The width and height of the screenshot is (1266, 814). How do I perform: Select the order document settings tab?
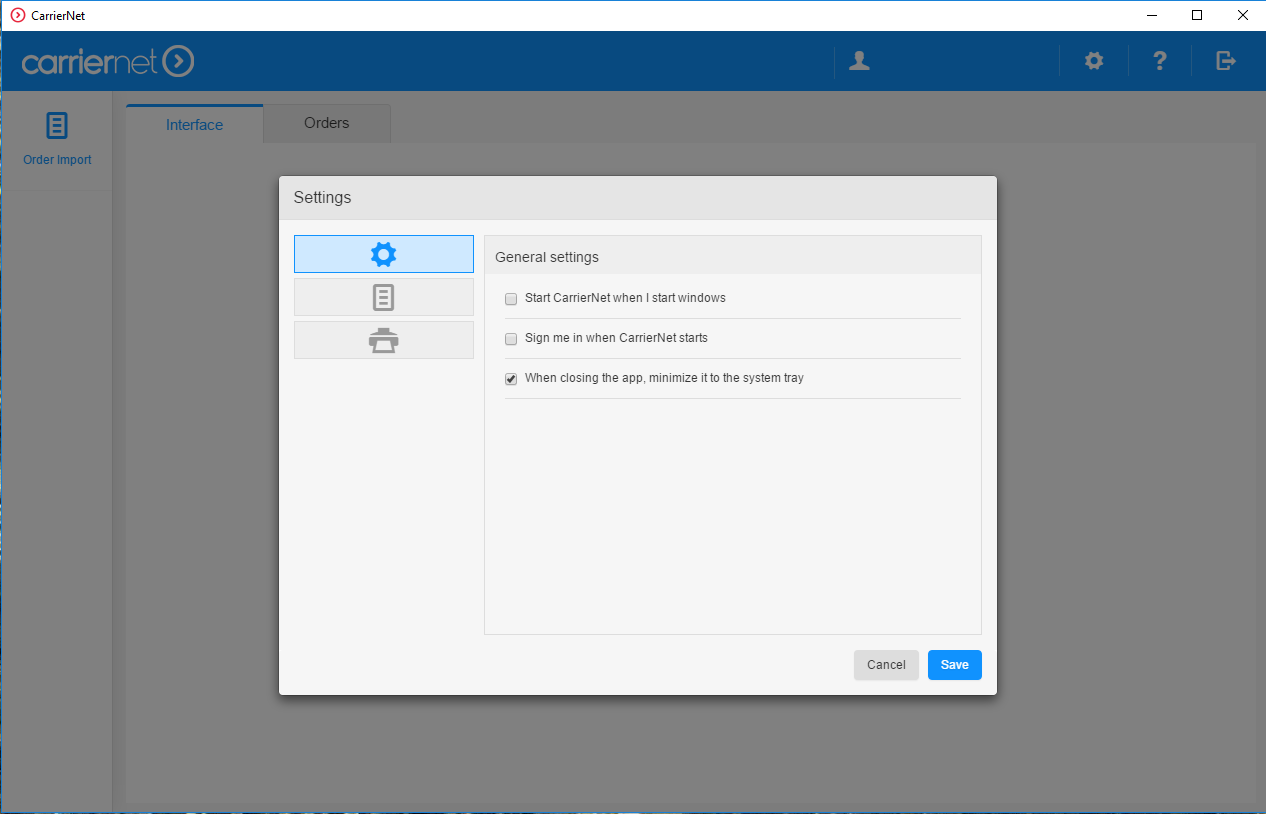coord(384,297)
